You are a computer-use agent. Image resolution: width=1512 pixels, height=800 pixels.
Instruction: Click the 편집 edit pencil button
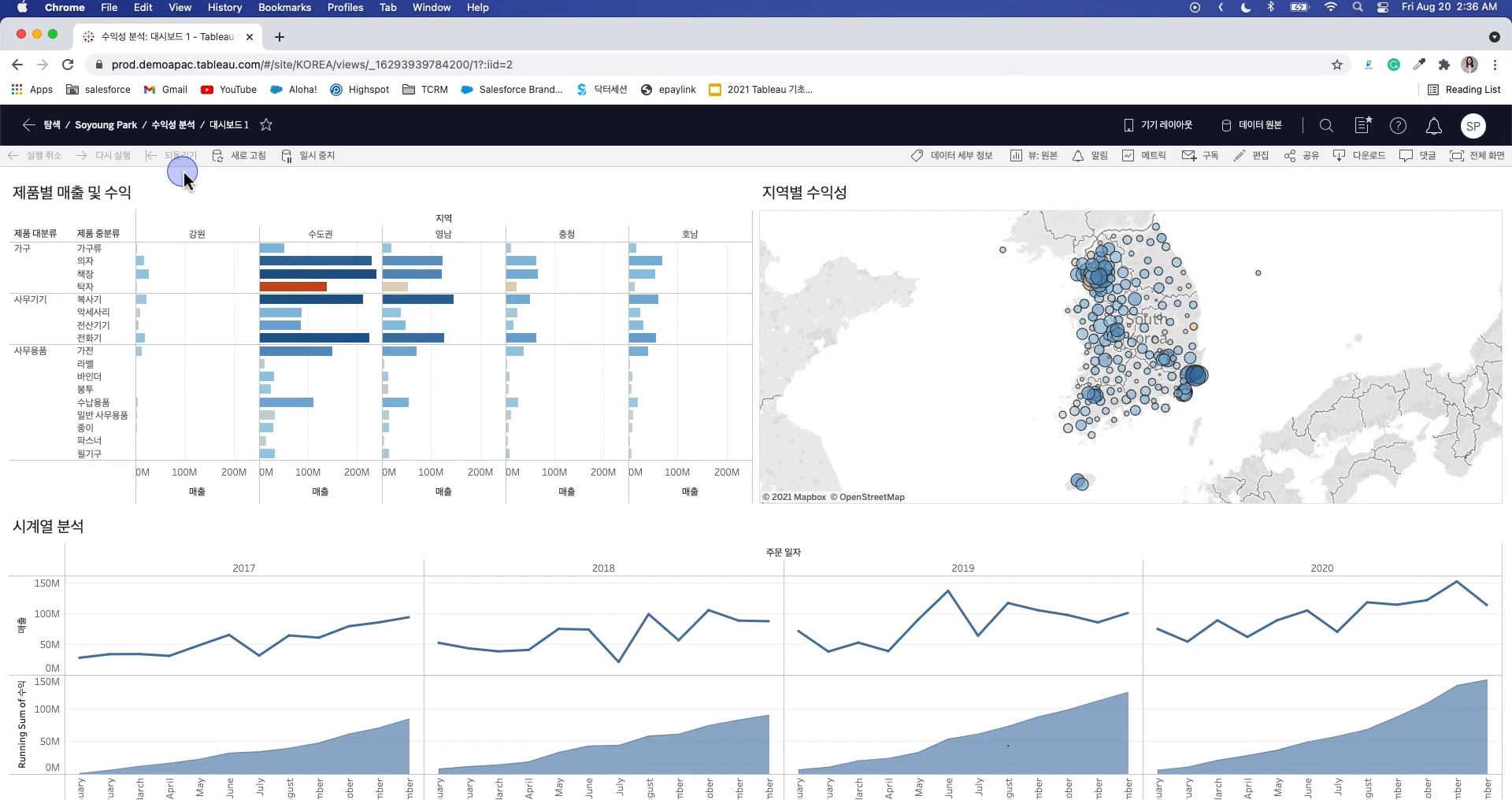click(1251, 156)
